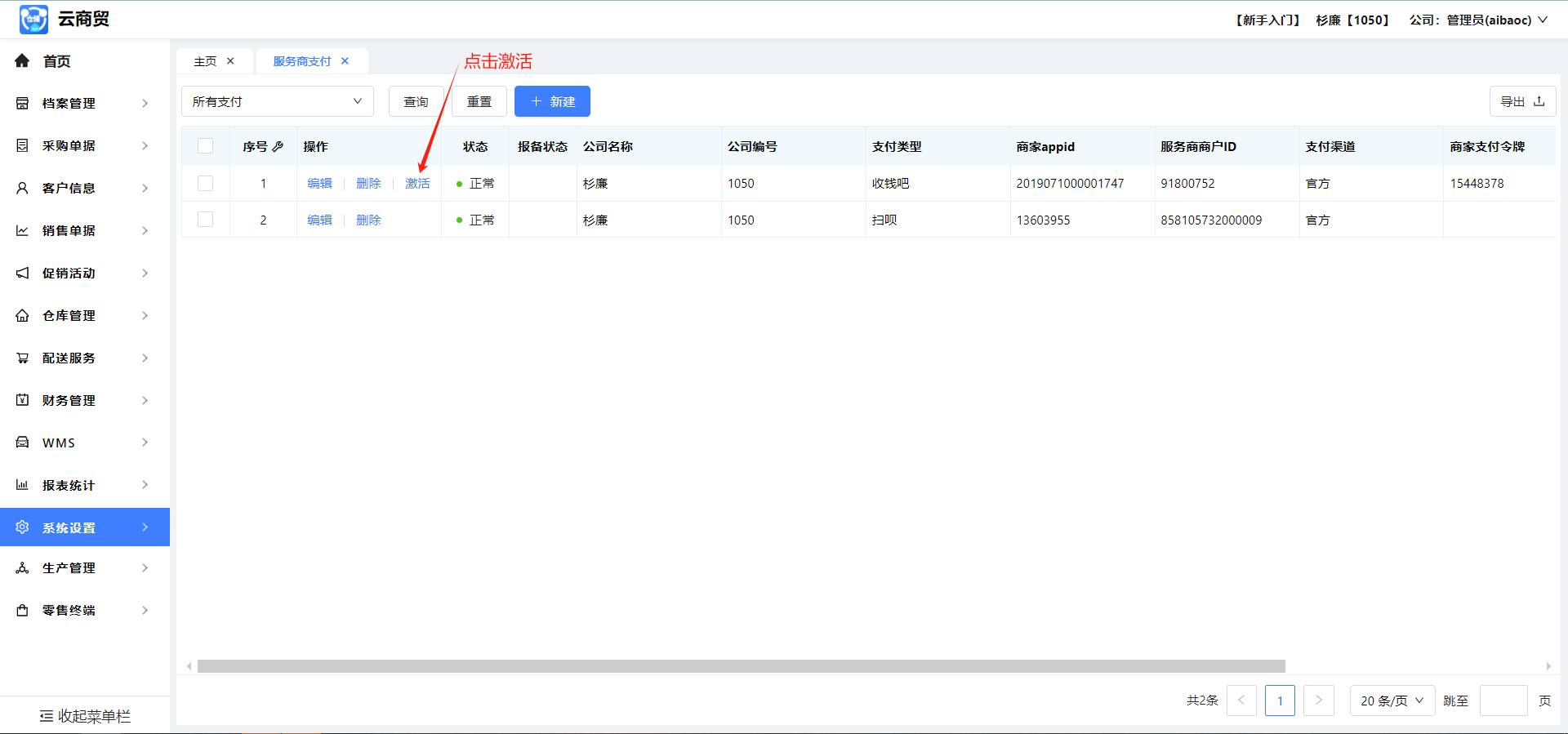
Task: Click the 促销活动 megaphone icon
Action: point(22,274)
